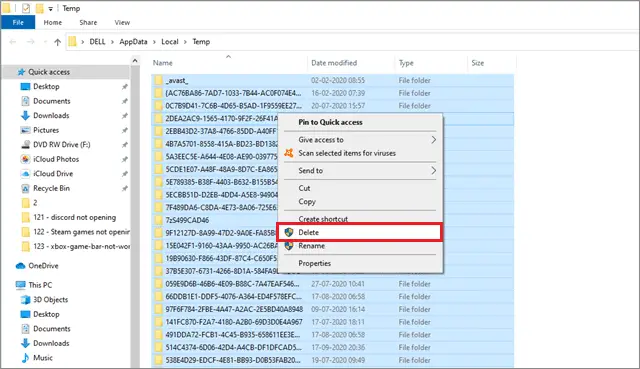Click the iCloud Drive icon

[25, 174]
